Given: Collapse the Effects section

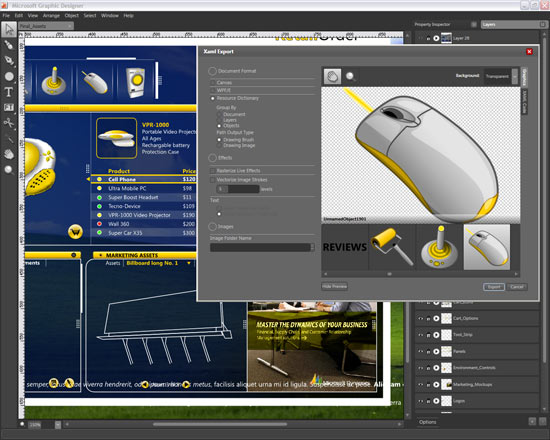Looking at the screenshot, I should tap(212, 158).
